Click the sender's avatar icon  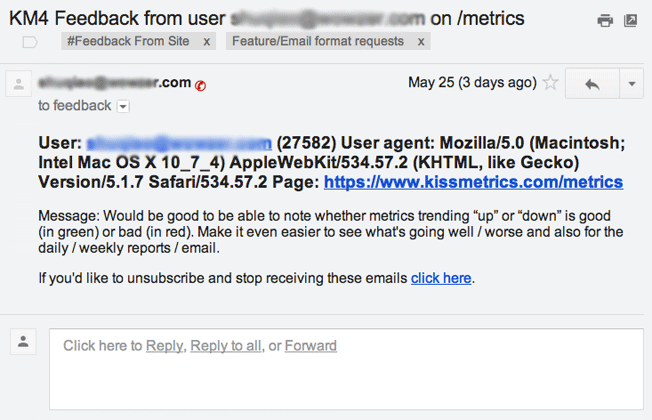pyautogui.click(x=18, y=84)
